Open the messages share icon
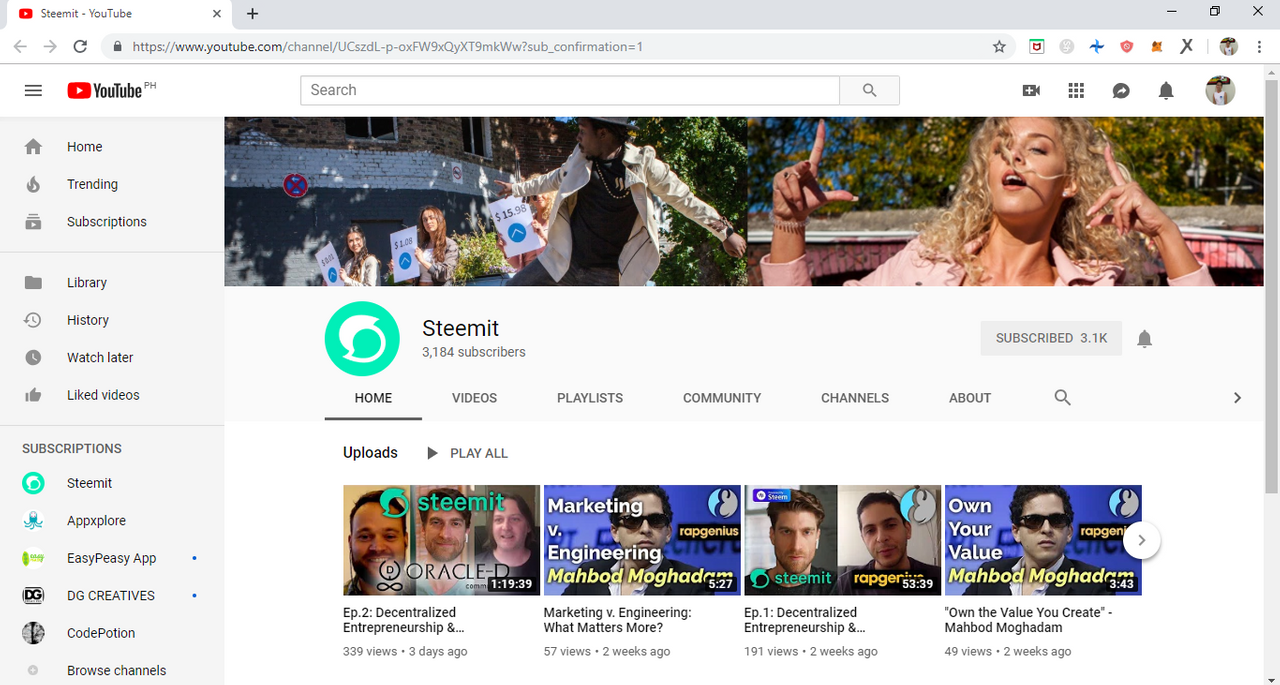This screenshot has width=1280, height=685. coord(1121,90)
